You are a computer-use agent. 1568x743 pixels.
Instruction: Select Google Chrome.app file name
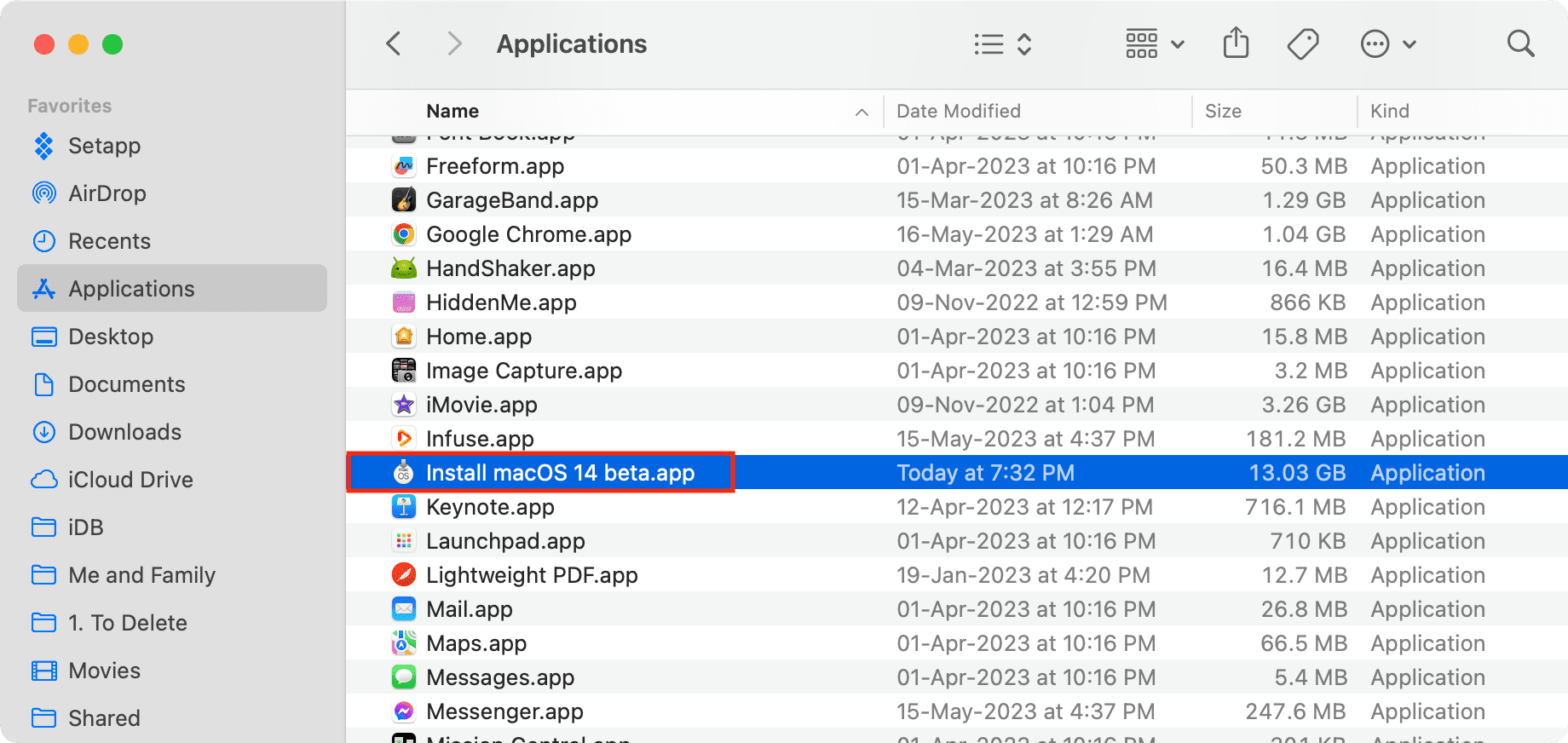529,234
